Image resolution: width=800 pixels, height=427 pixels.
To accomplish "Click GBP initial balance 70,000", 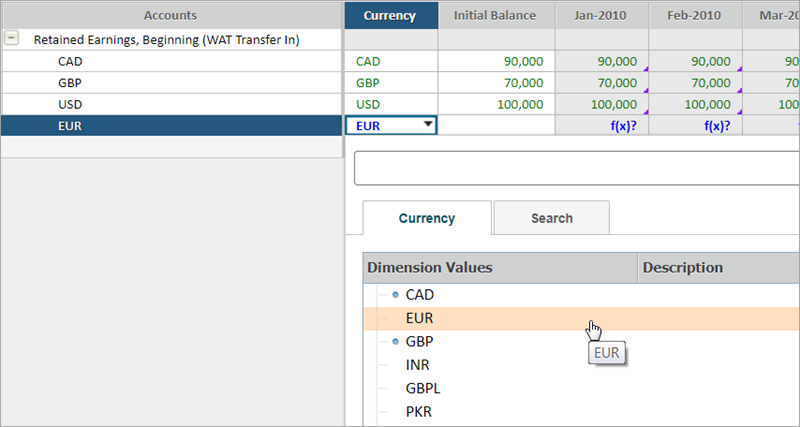I will [496, 83].
